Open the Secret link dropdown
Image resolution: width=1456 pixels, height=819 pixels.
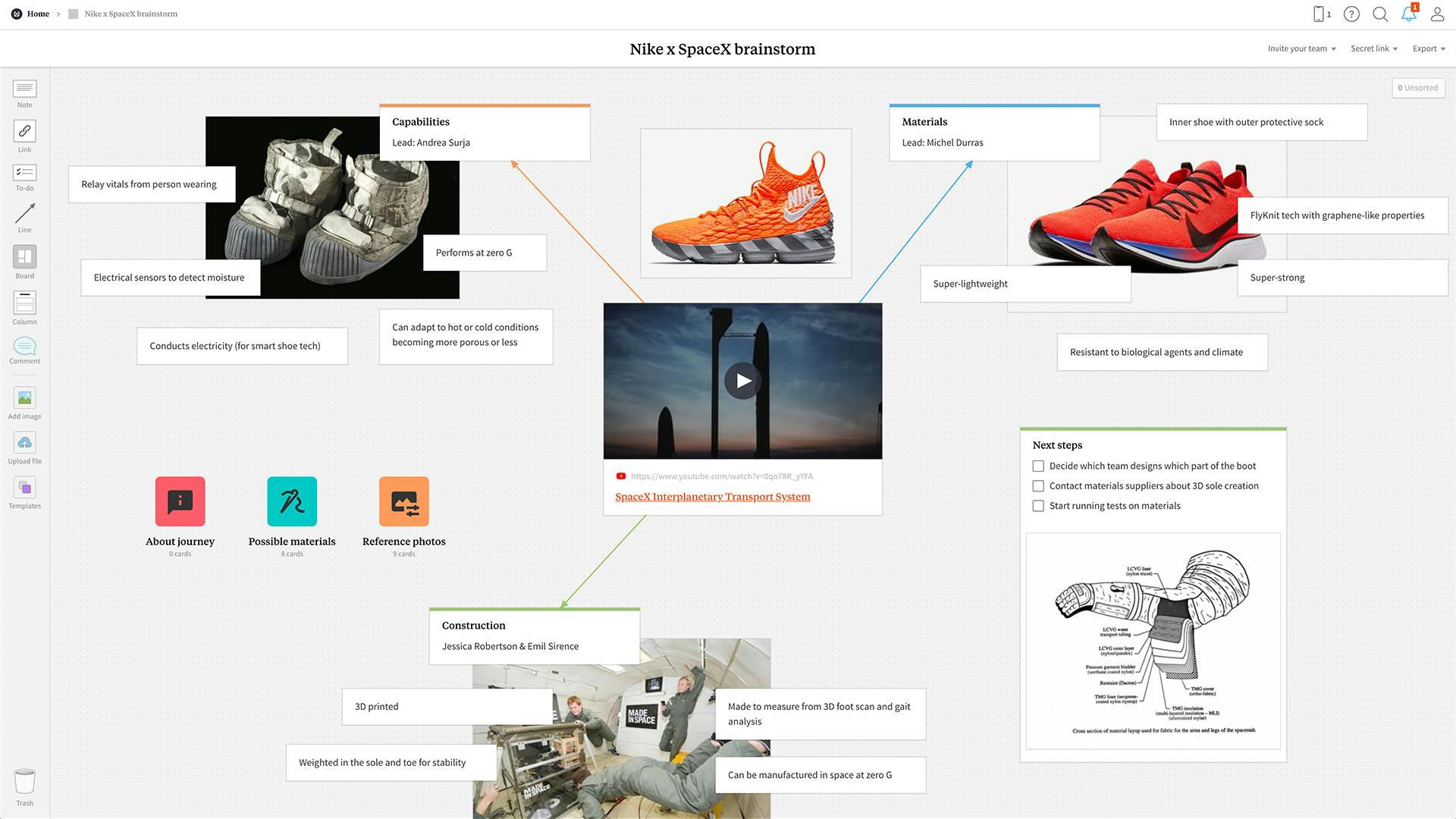[x=1373, y=49]
